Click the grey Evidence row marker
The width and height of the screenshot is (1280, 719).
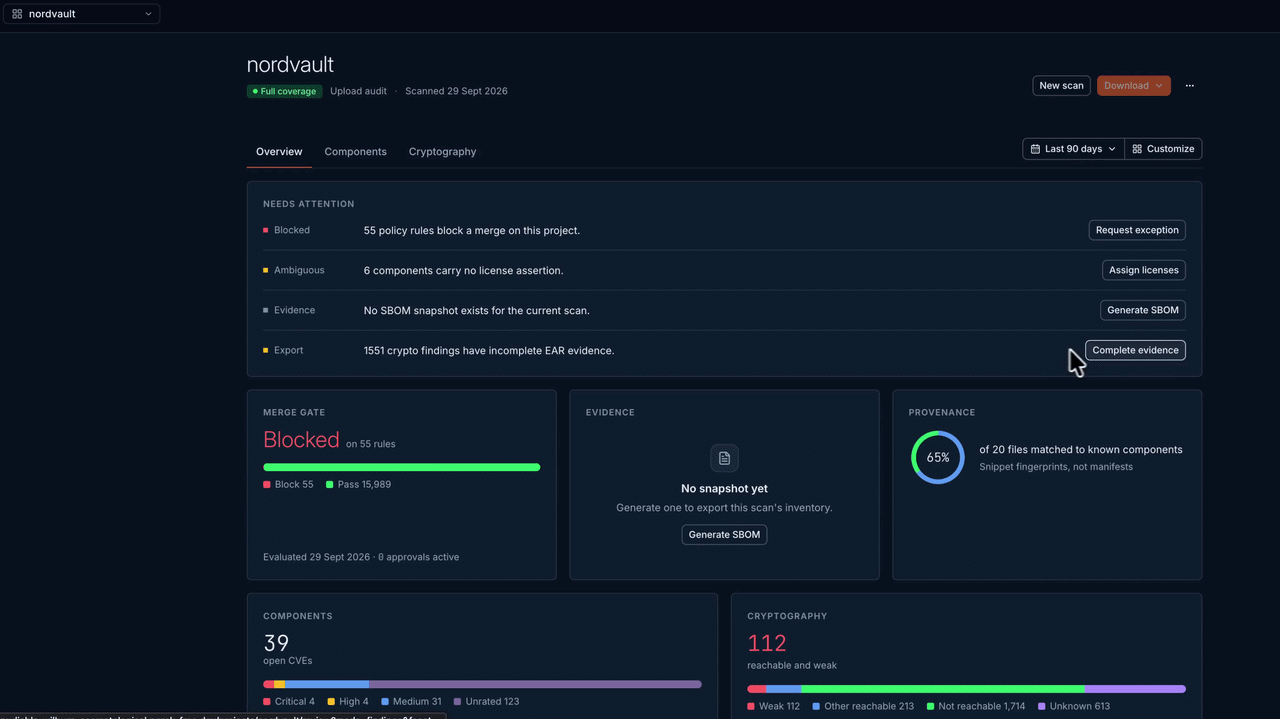click(x=266, y=310)
